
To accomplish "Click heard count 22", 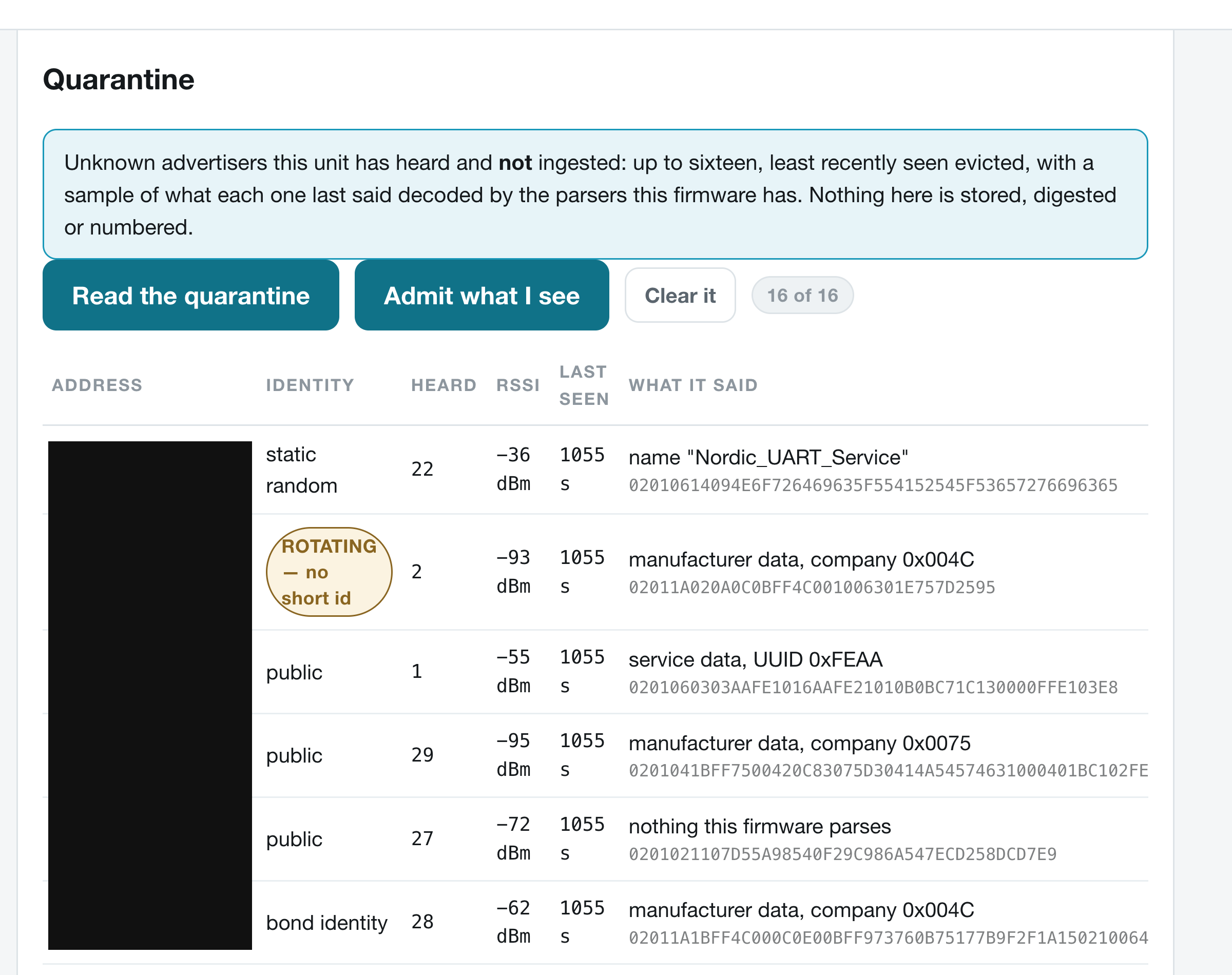I will (x=422, y=469).
